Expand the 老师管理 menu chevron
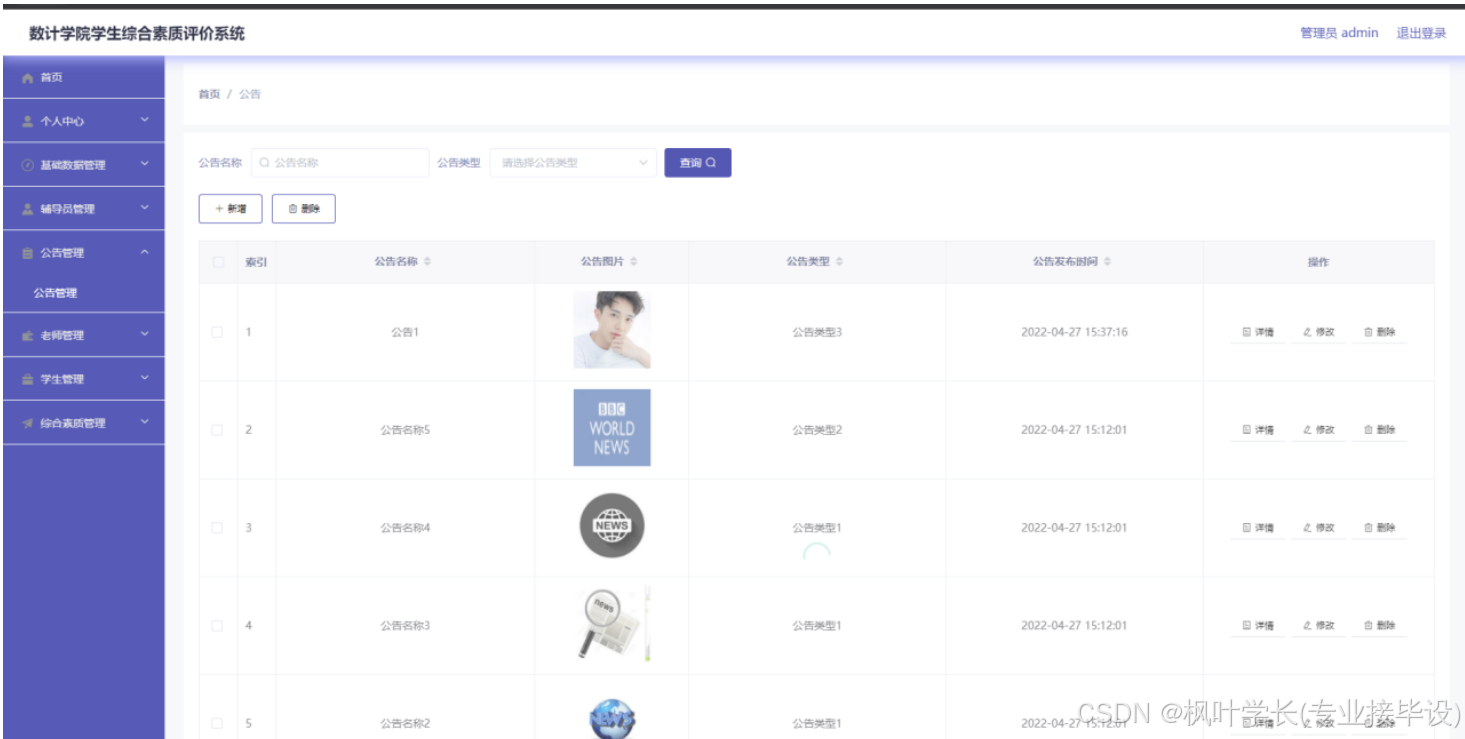The height and width of the screenshot is (739, 1465). (x=144, y=335)
